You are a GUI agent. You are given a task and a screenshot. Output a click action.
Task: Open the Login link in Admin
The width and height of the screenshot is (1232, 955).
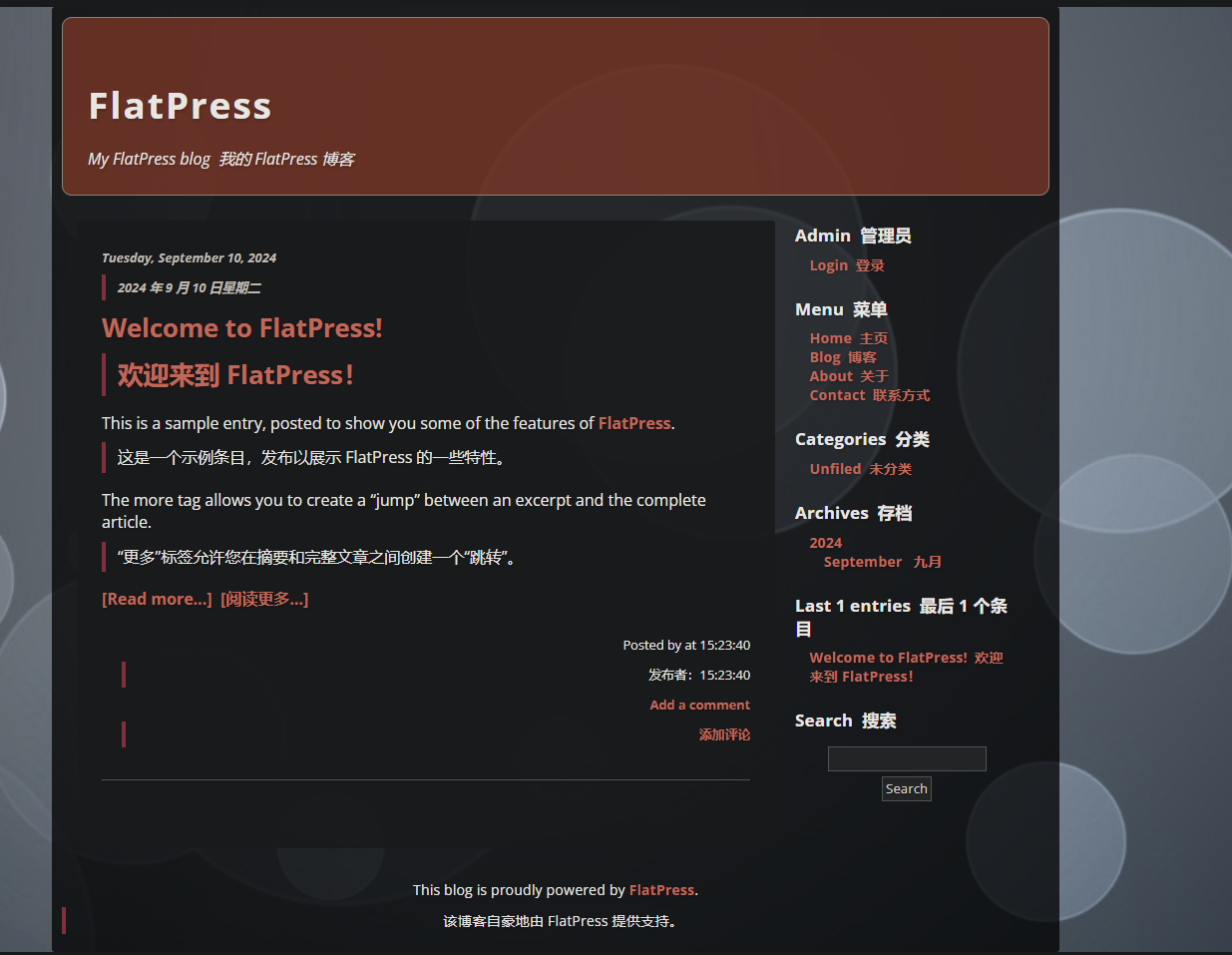[828, 265]
